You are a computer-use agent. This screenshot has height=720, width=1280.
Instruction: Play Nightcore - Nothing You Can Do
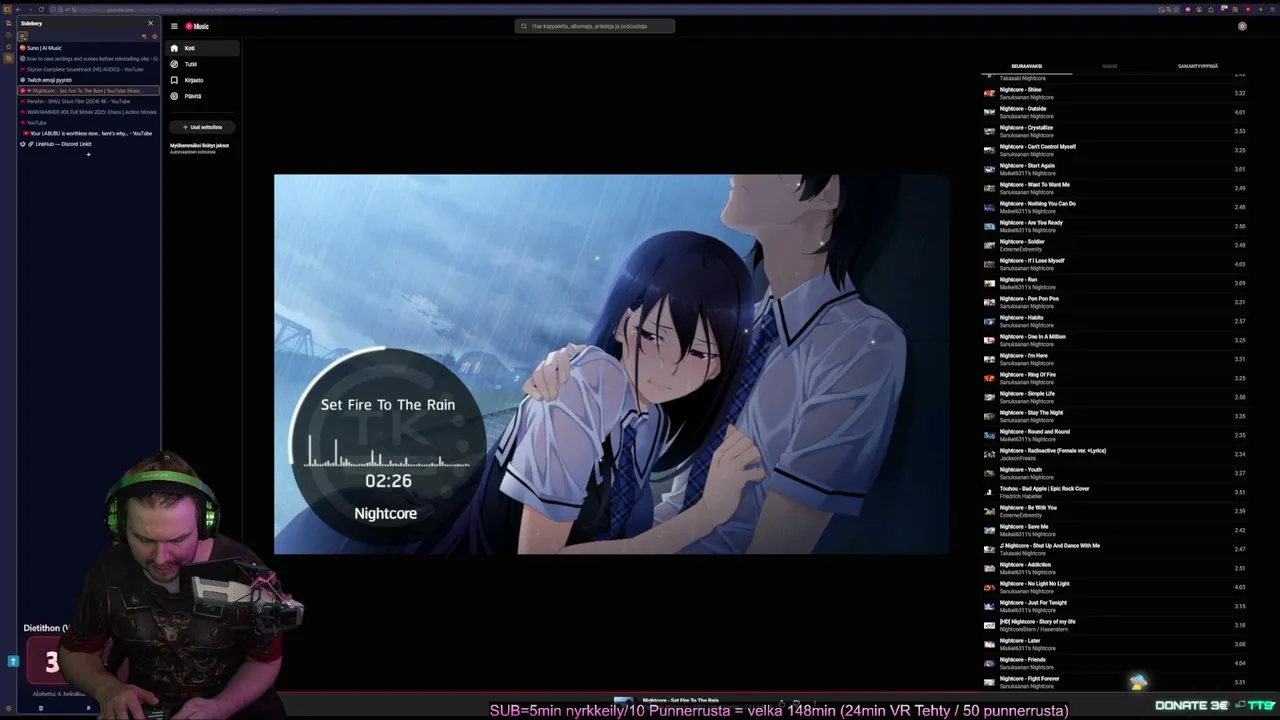(x=1115, y=207)
